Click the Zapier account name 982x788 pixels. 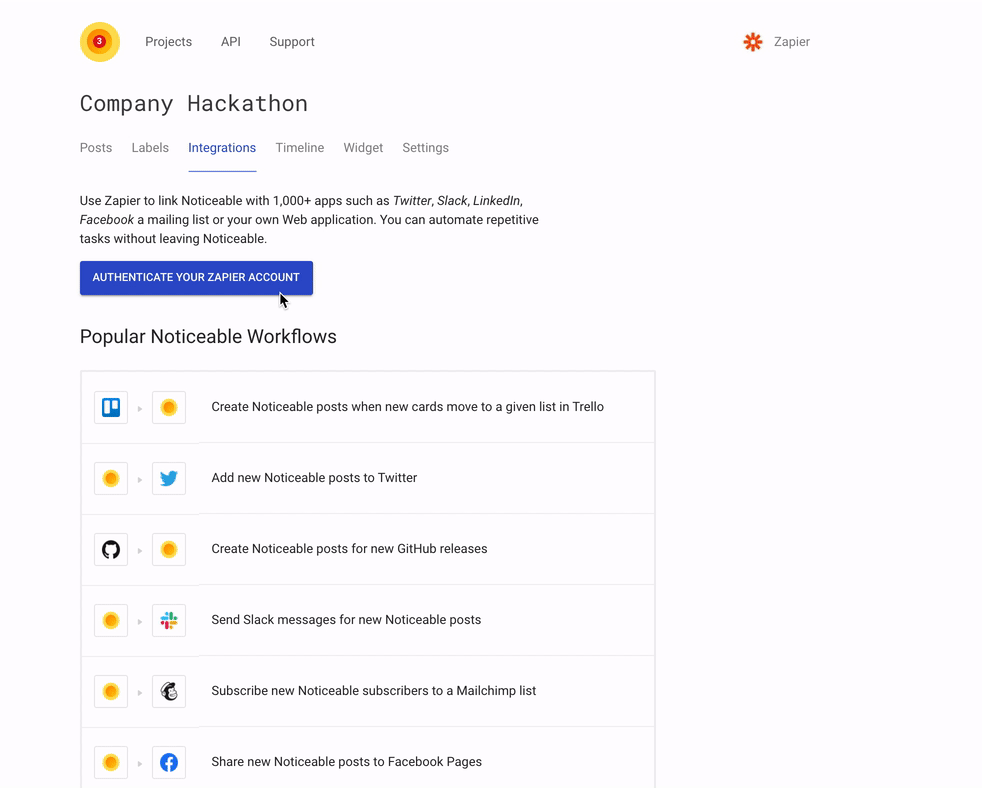(x=792, y=42)
